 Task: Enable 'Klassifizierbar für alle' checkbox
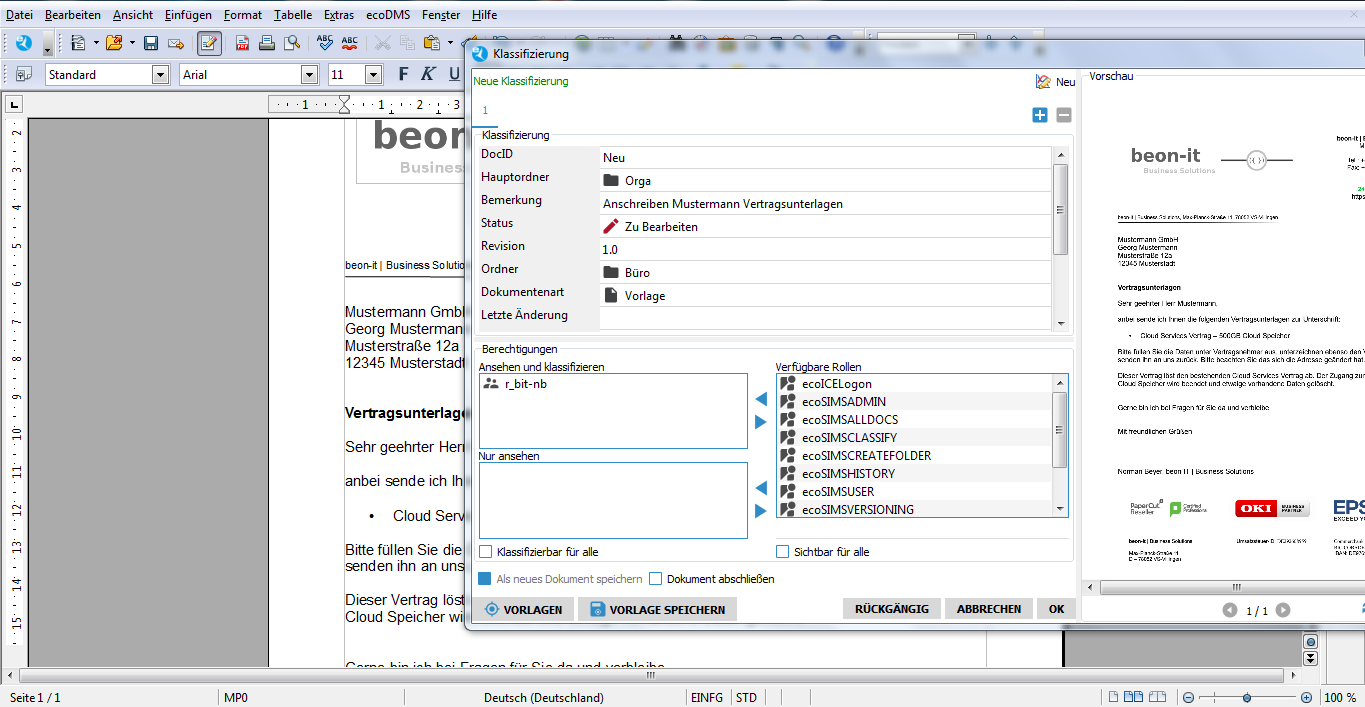pyautogui.click(x=486, y=552)
